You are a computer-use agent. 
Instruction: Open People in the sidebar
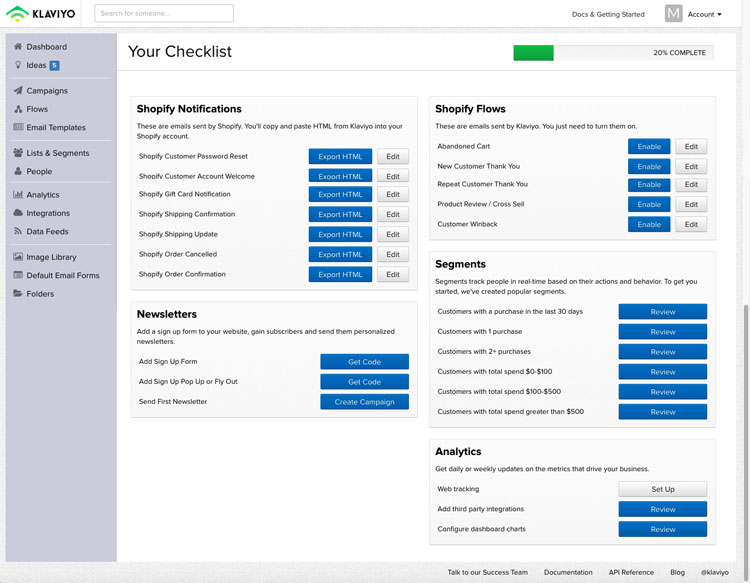39,171
